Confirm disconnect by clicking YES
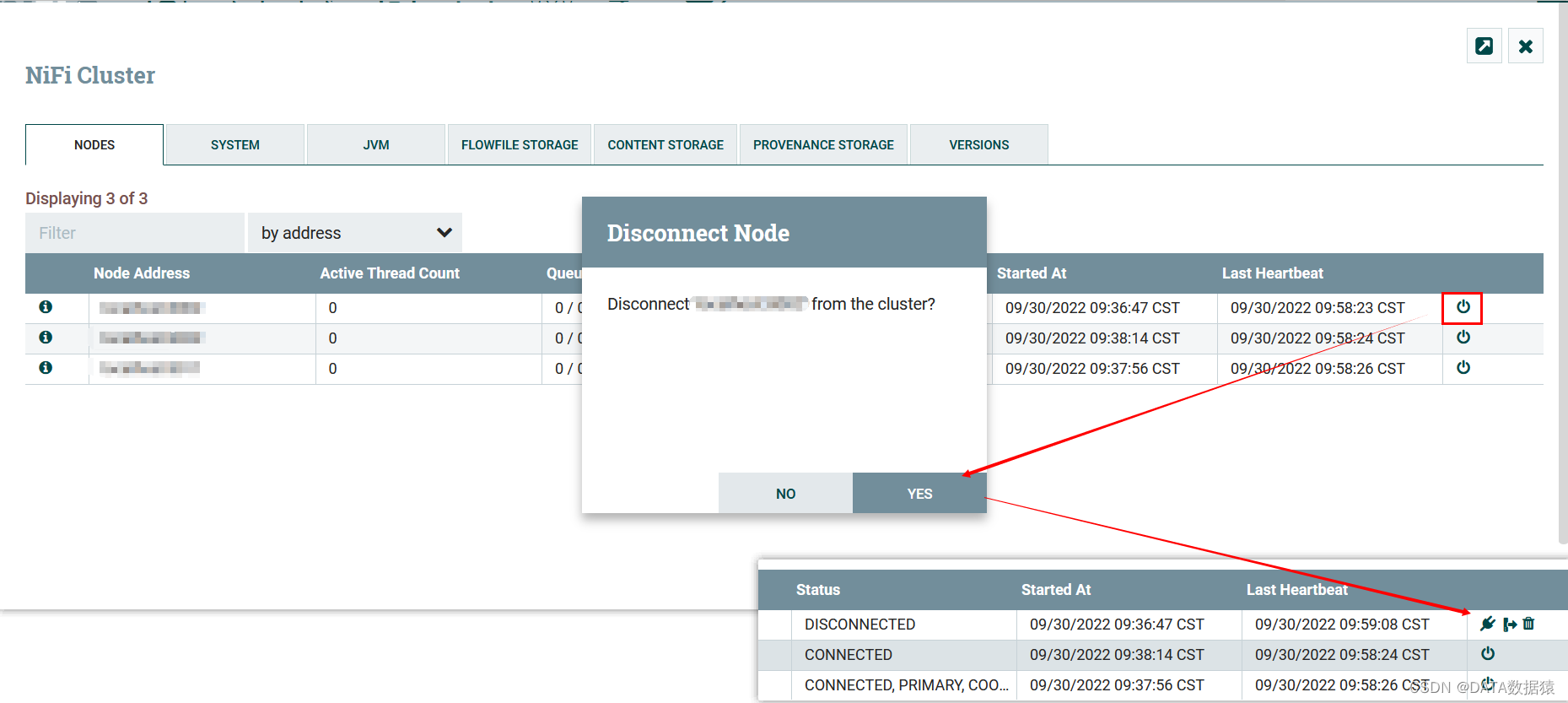The image size is (1568, 703). (919, 494)
